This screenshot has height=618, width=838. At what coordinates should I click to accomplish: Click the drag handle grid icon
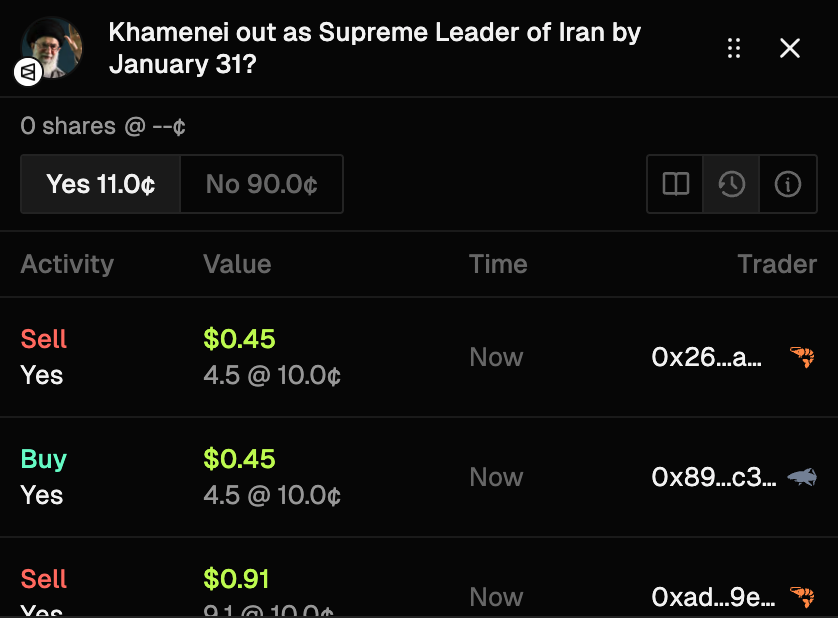click(x=734, y=48)
